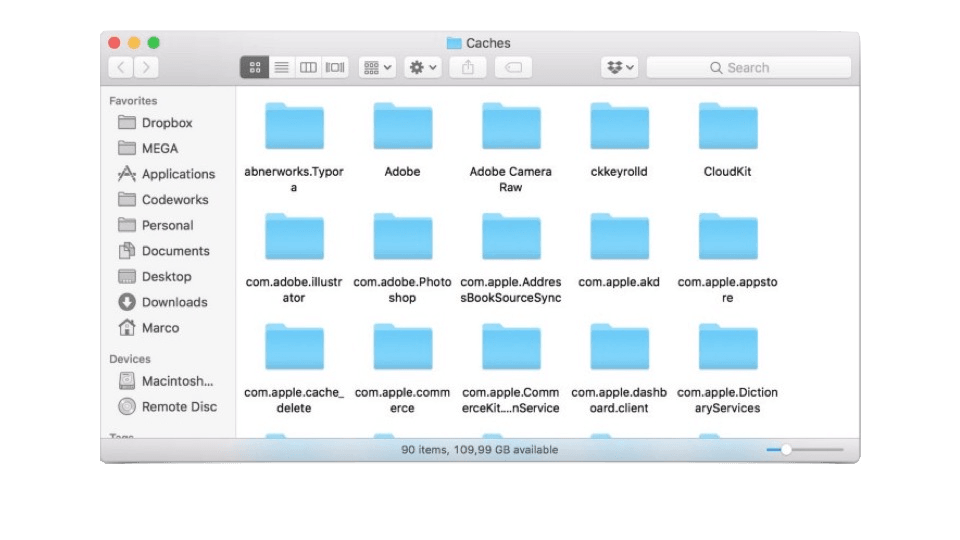Viewport: 960px width, 540px height.
Task: Switch to list view mode
Action: point(282,68)
